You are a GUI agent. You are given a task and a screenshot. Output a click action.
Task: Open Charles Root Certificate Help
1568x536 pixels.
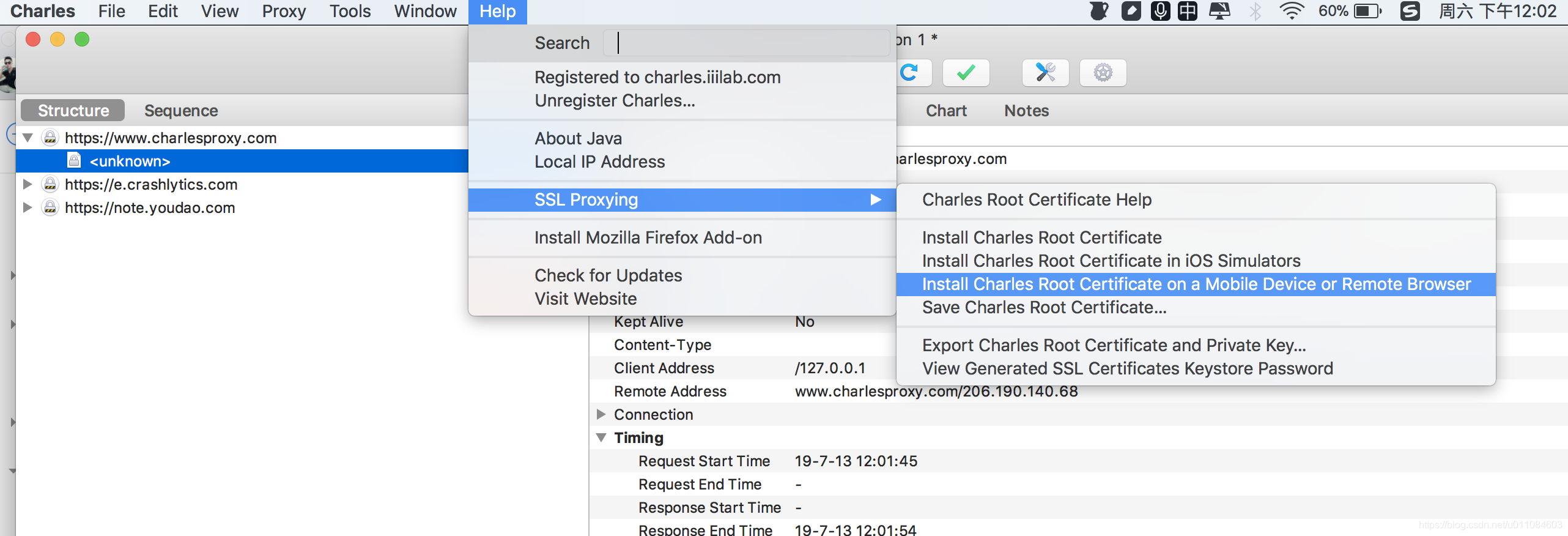point(1196,199)
